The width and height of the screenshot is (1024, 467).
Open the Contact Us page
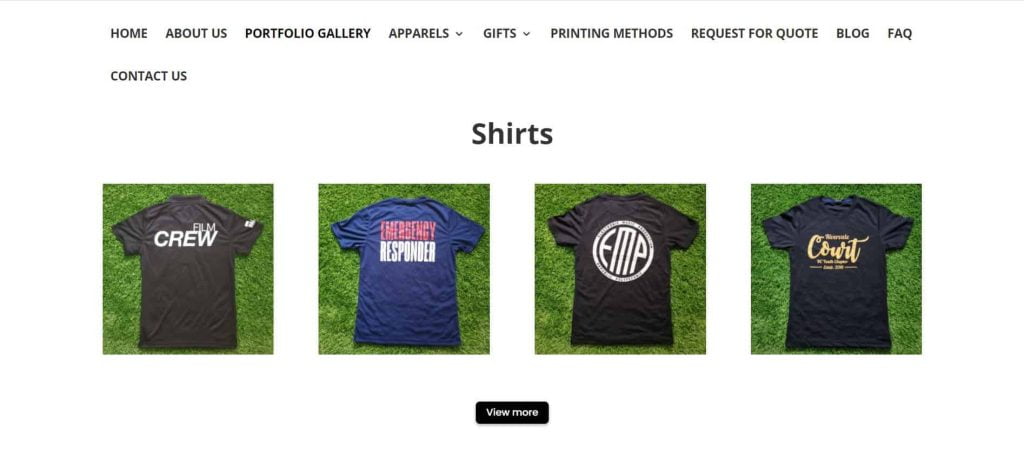tap(148, 76)
